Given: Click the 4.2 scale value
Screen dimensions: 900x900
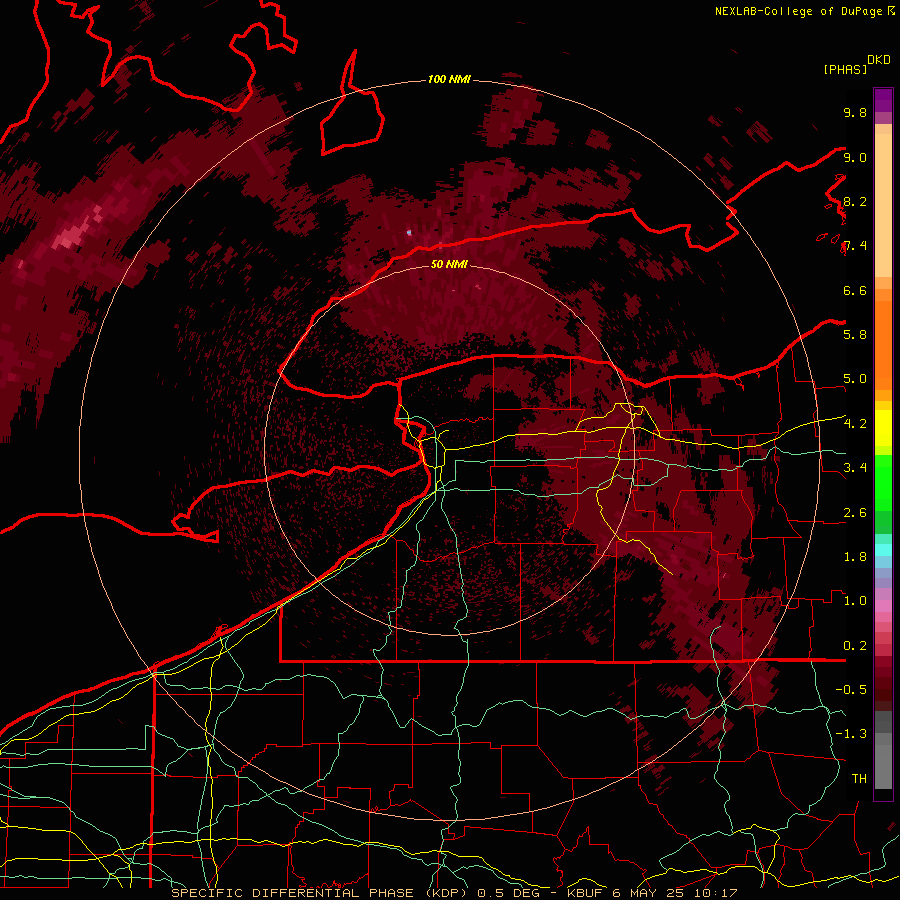Looking at the screenshot, I should (x=855, y=424).
